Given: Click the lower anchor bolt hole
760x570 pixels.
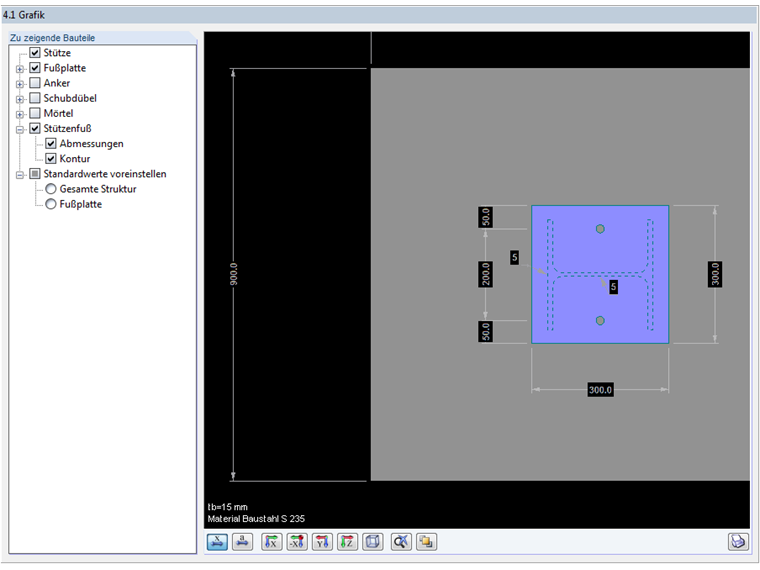Looking at the screenshot, I should [600, 320].
